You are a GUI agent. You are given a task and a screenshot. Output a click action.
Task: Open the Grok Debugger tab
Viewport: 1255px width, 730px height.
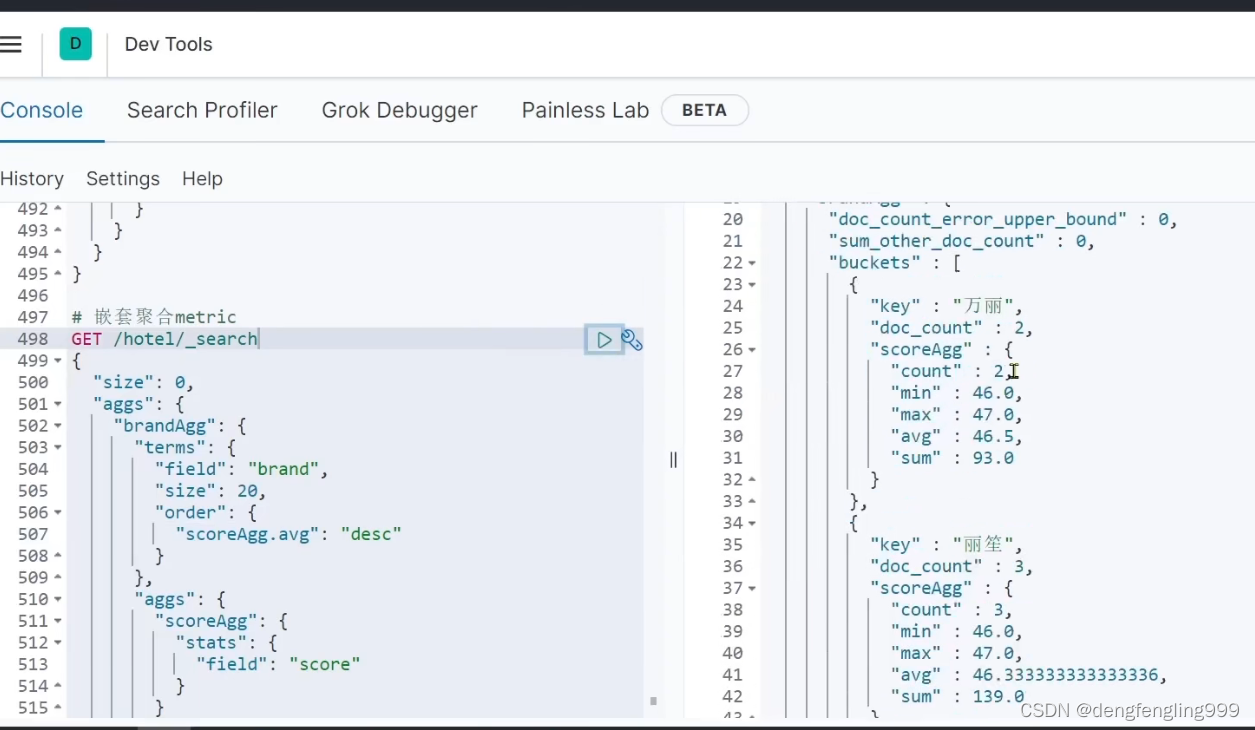pos(399,111)
